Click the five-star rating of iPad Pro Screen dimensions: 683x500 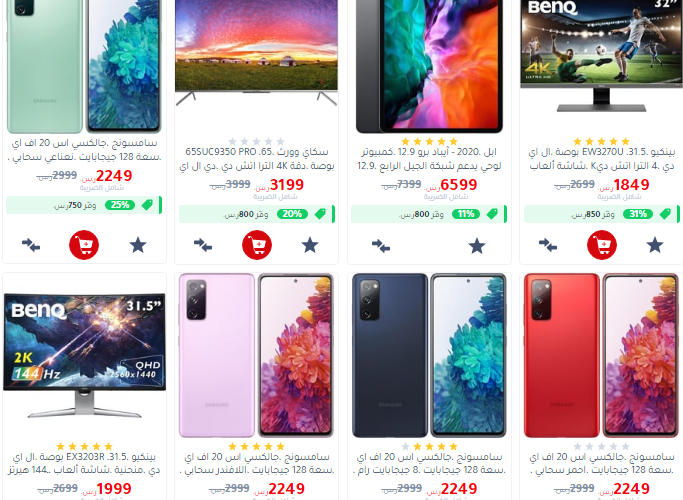coord(429,141)
